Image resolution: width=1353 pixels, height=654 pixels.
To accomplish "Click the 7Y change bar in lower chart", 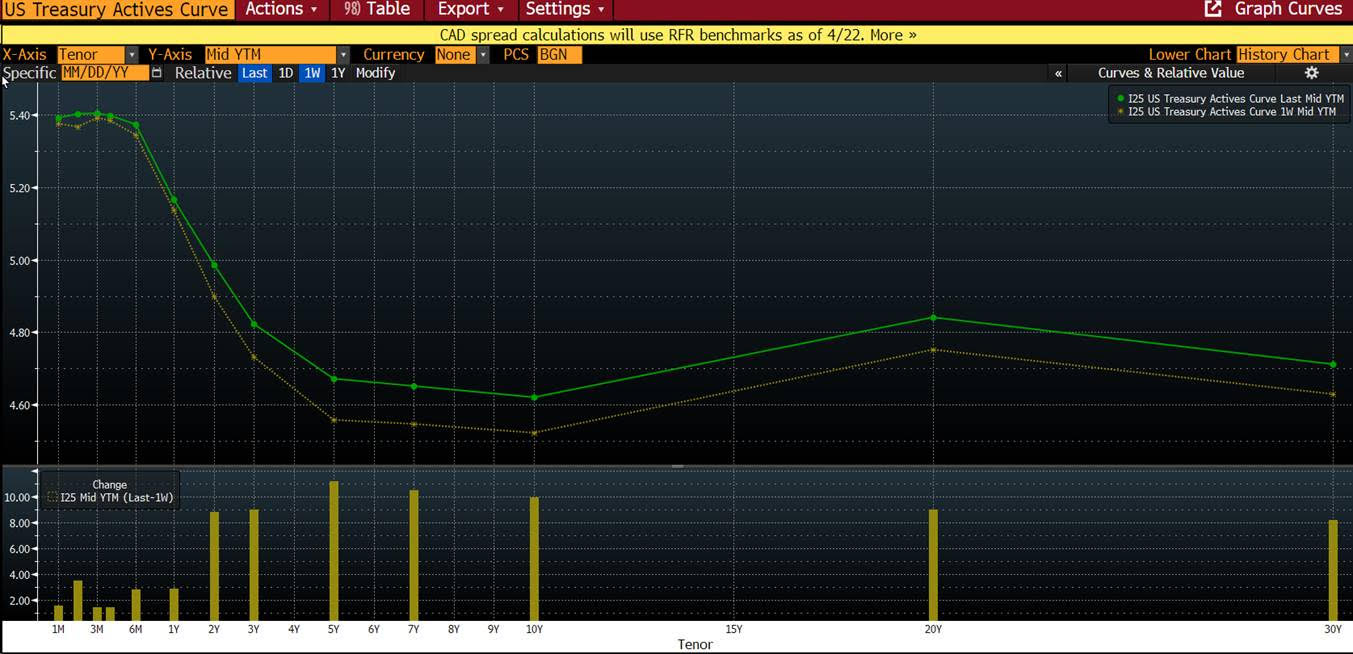I will point(414,555).
